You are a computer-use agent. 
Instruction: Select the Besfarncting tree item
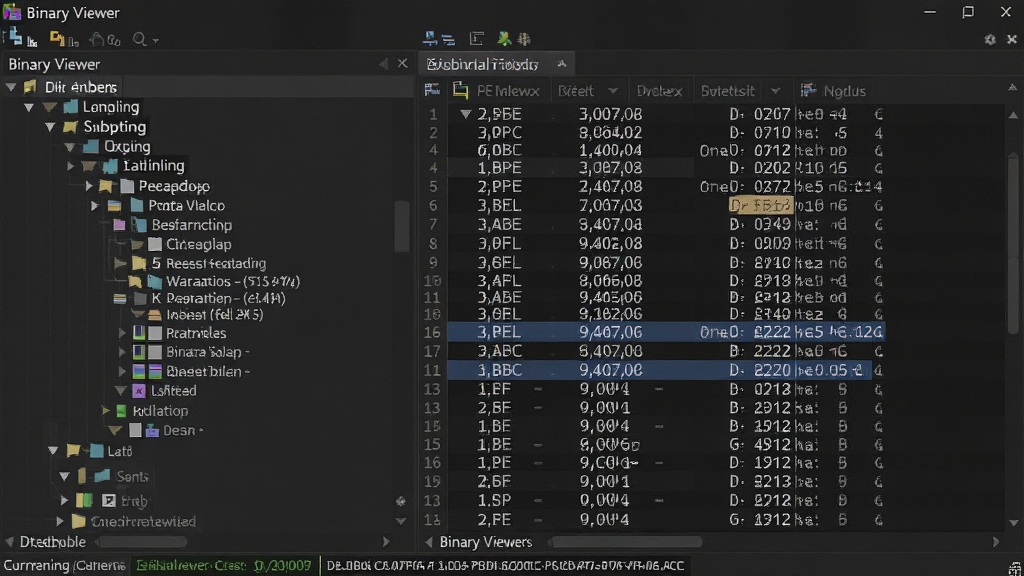click(x=191, y=225)
